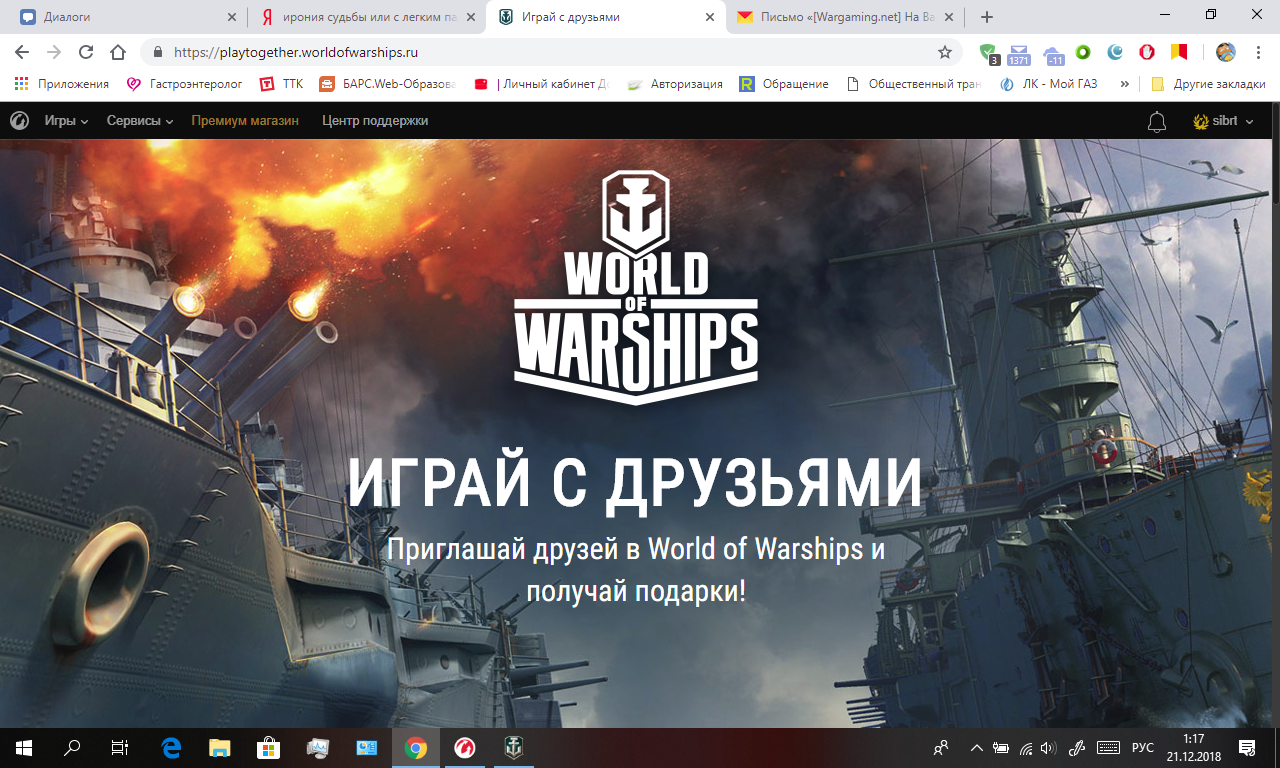The image size is (1280, 768).
Task: Go to the browser home page icon
Action: click(118, 52)
